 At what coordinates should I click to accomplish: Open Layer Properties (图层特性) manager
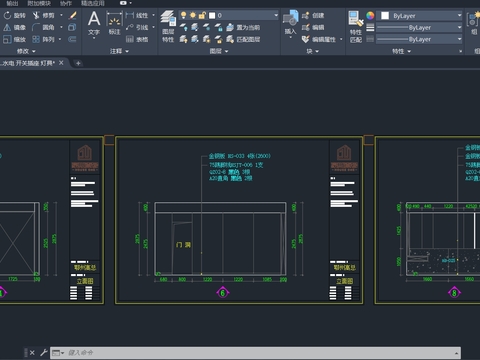[x=168, y=27]
